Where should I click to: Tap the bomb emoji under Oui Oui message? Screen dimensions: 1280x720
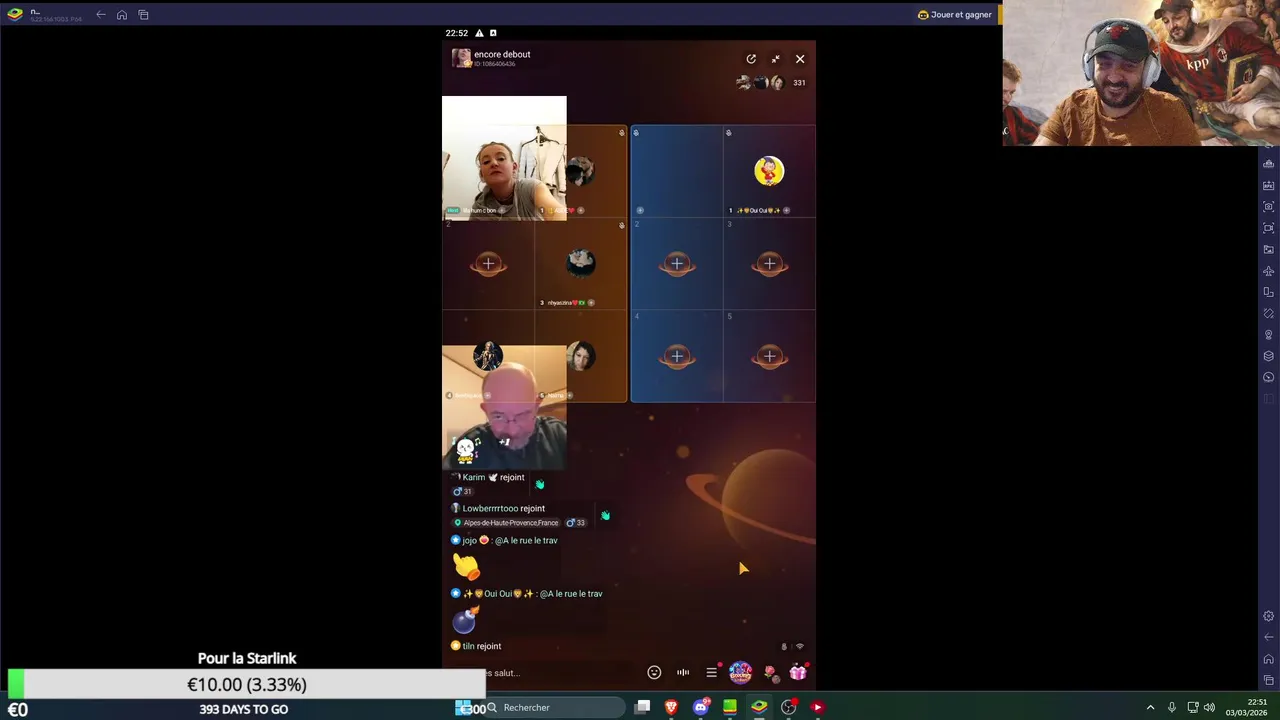[x=465, y=620]
